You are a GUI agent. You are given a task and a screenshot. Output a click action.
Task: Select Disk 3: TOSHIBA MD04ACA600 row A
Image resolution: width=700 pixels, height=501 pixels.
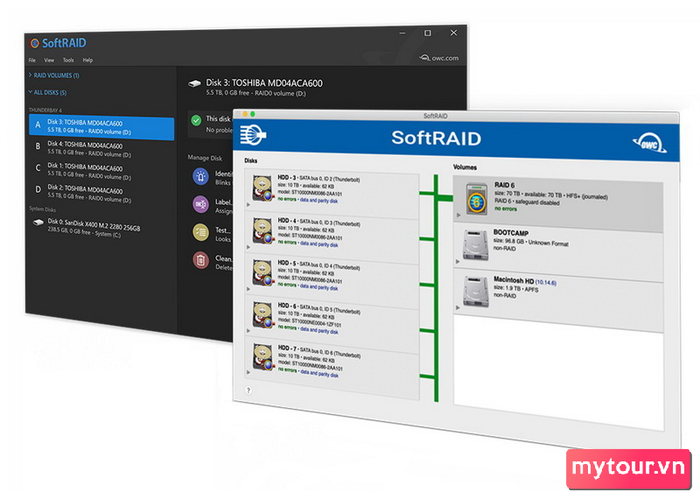101,127
